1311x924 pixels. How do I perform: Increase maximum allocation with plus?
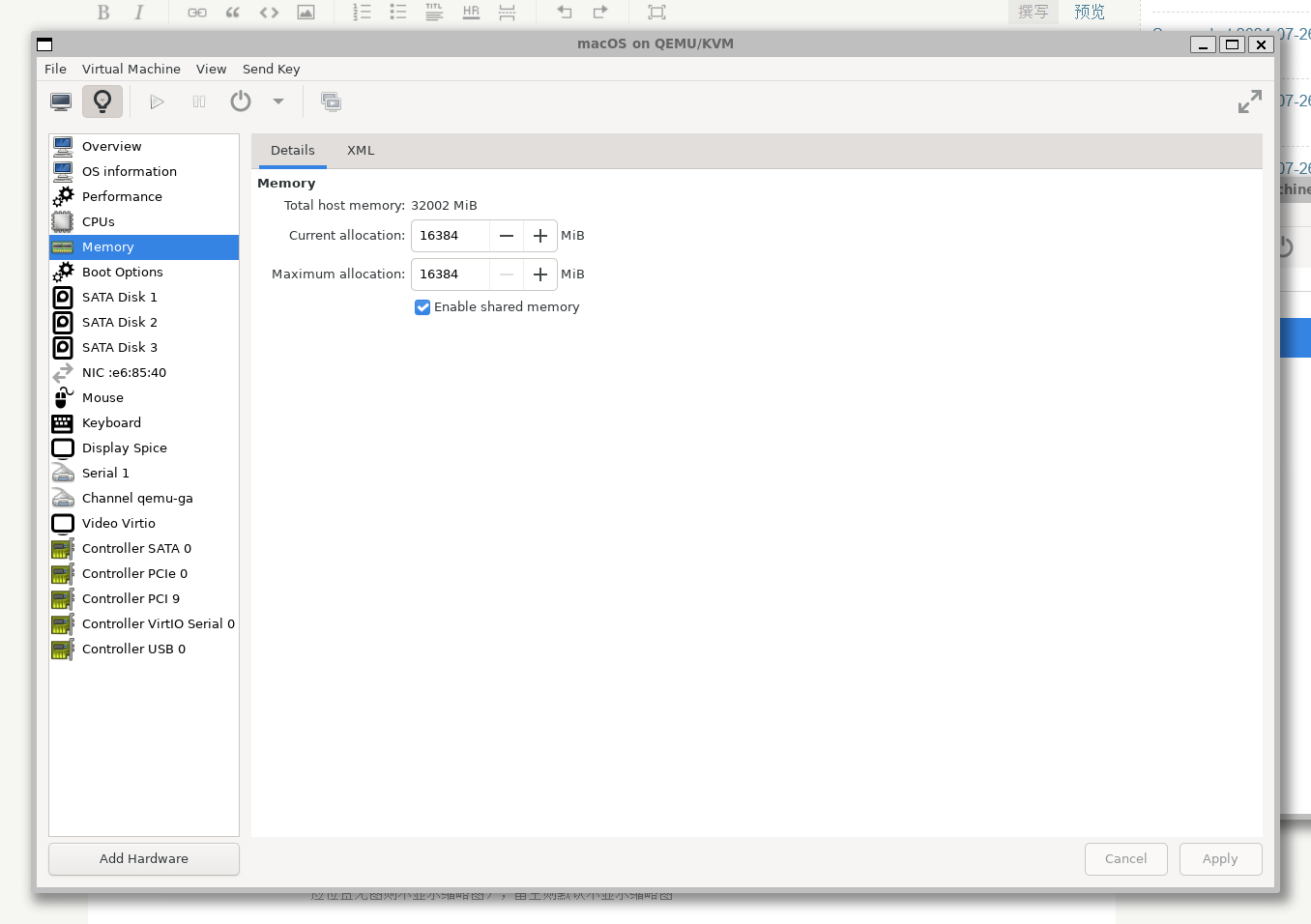click(x=540, y=274)
